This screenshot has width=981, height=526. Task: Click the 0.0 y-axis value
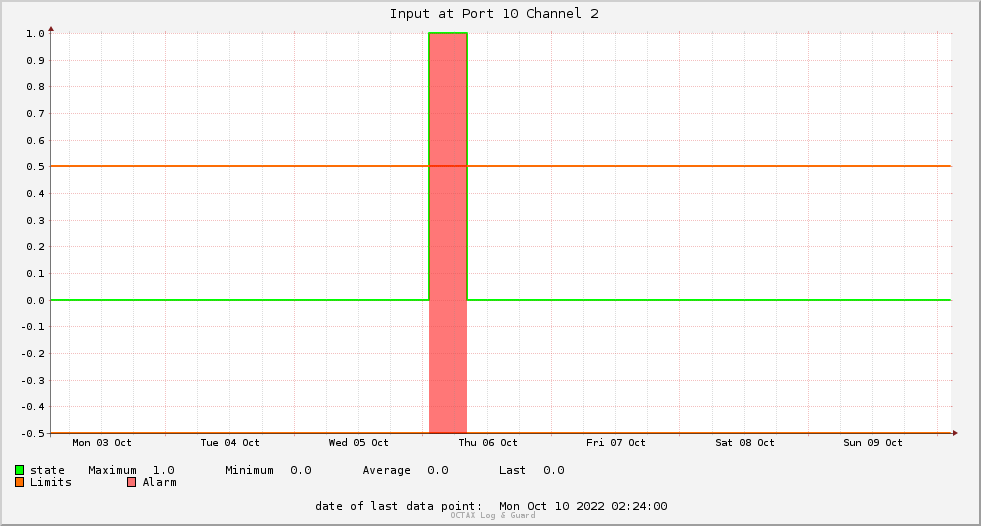(35, 301)
